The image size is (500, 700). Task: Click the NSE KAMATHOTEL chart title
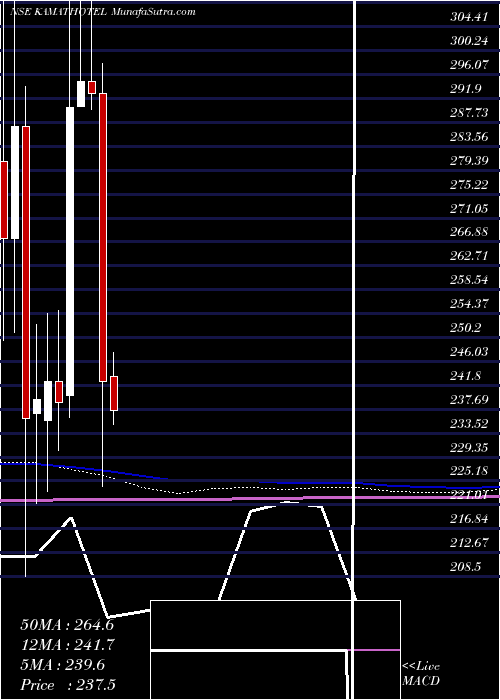tap(58, 12)
